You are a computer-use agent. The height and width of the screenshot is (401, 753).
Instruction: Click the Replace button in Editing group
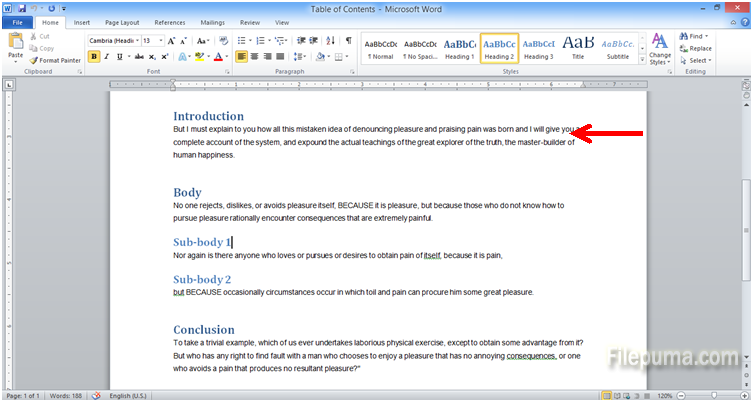coord(699,48)
